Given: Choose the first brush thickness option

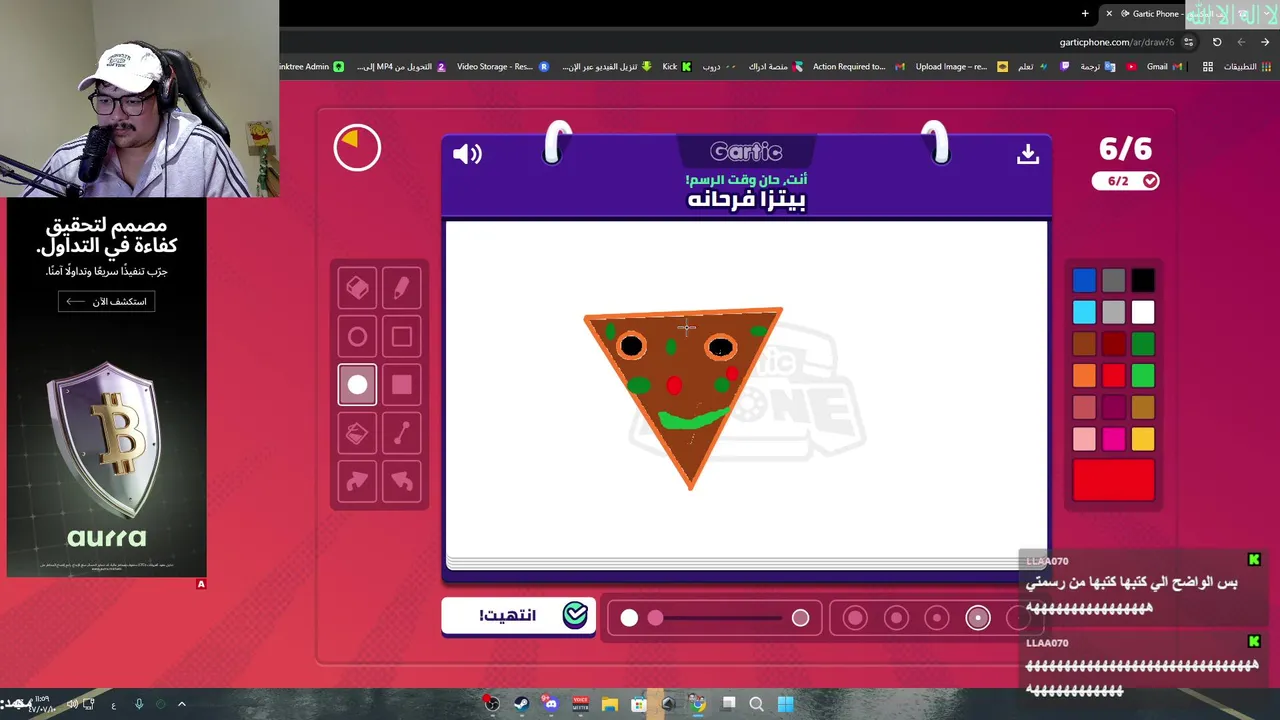Looking at the screenshot, I should point(855,618).
